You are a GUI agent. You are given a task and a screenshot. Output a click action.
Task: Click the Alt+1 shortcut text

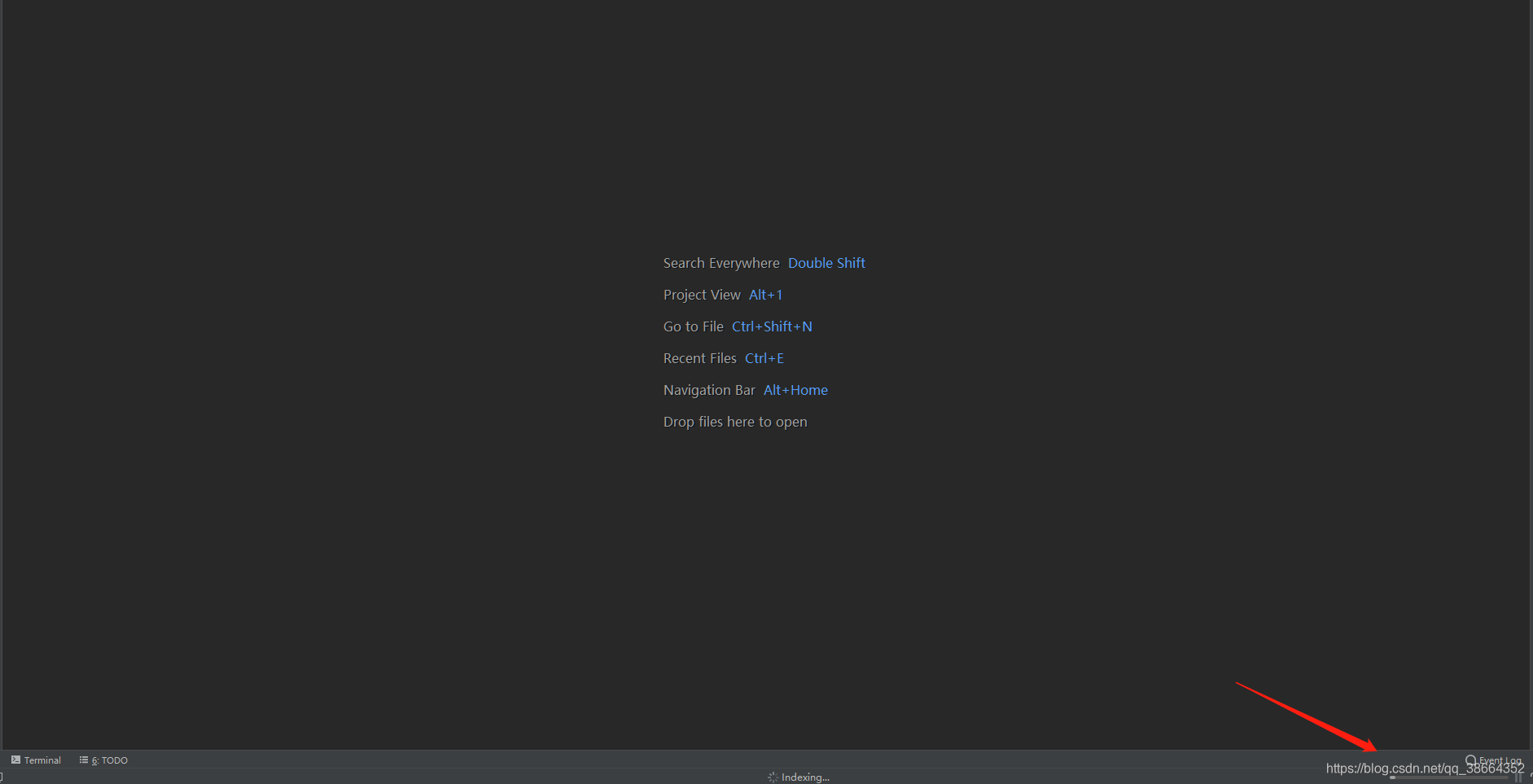coord(765,295)
